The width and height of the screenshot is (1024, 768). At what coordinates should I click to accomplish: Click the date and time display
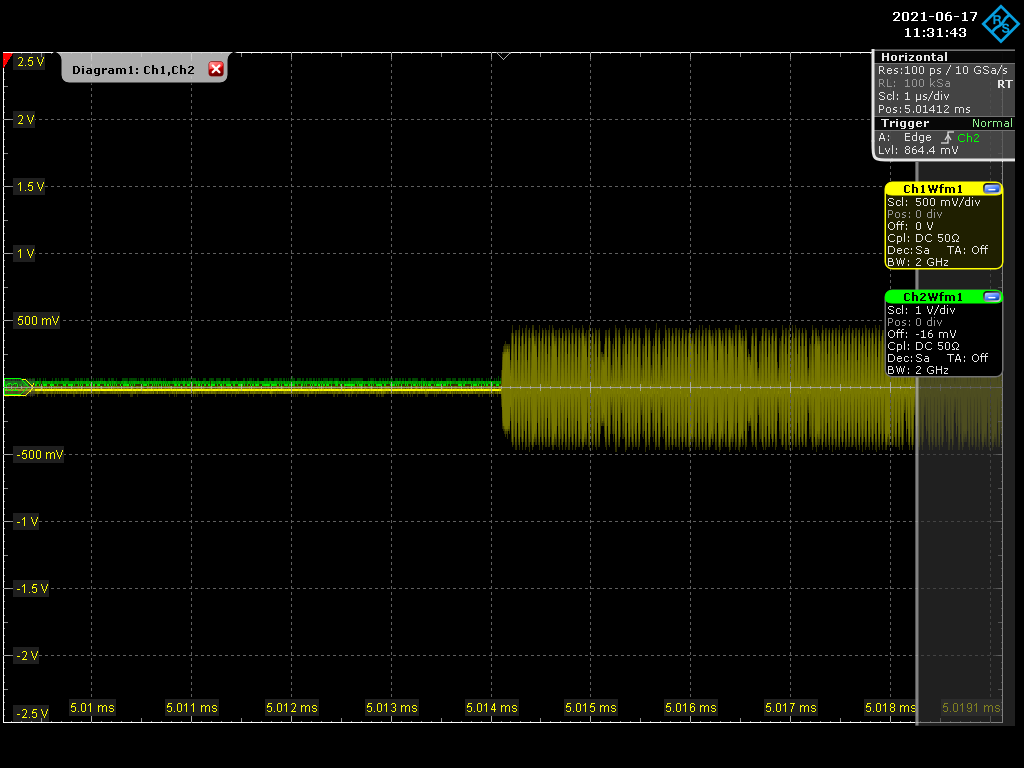click(x=935, y=25)
